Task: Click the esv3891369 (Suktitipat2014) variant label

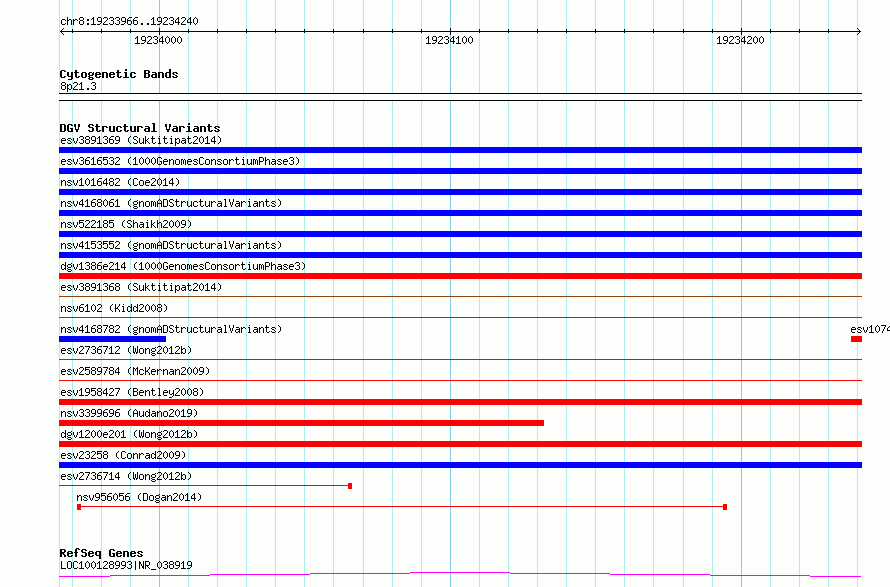Action: [141, 140]
